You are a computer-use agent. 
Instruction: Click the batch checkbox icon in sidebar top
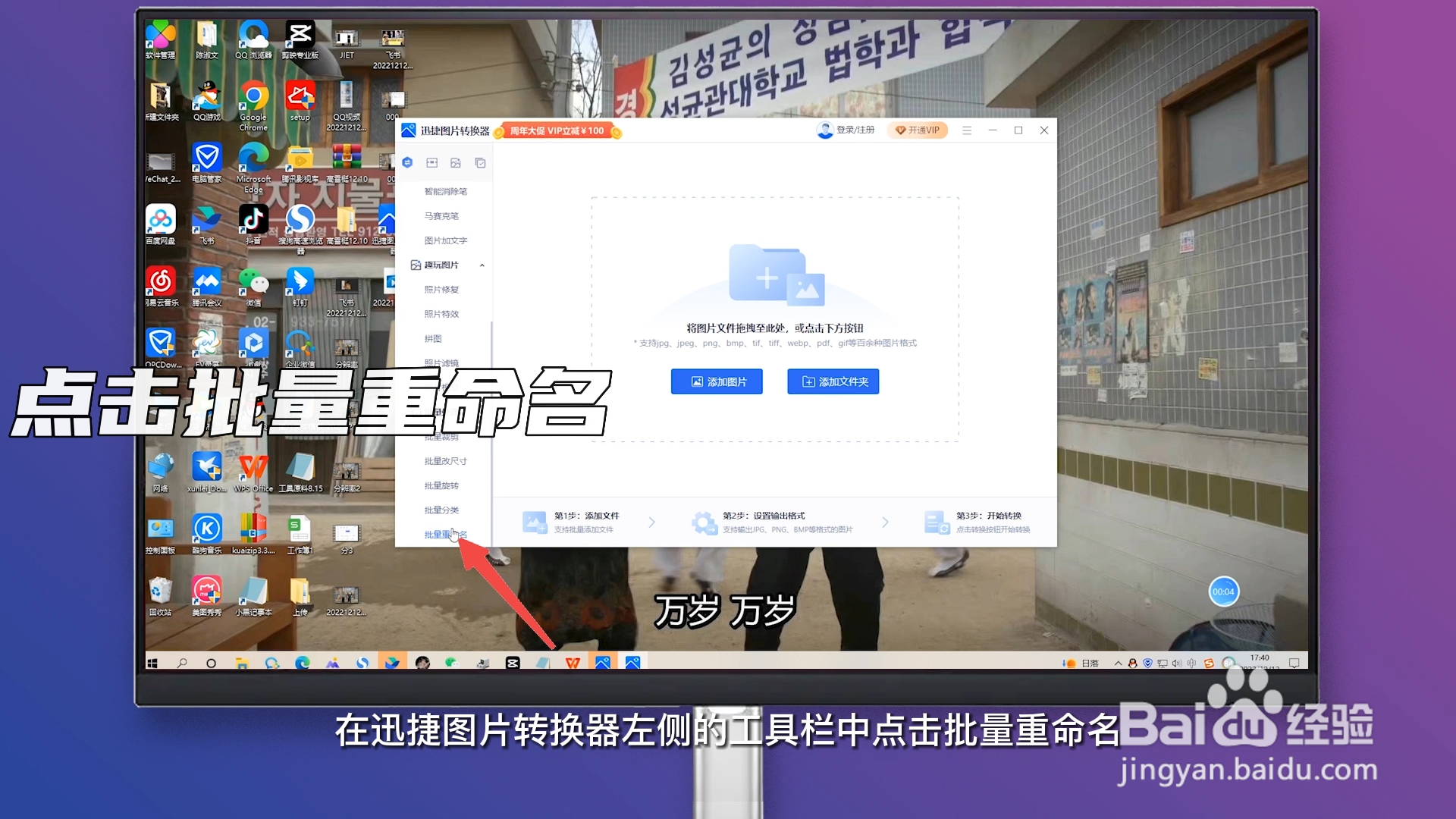click(480, 162)
